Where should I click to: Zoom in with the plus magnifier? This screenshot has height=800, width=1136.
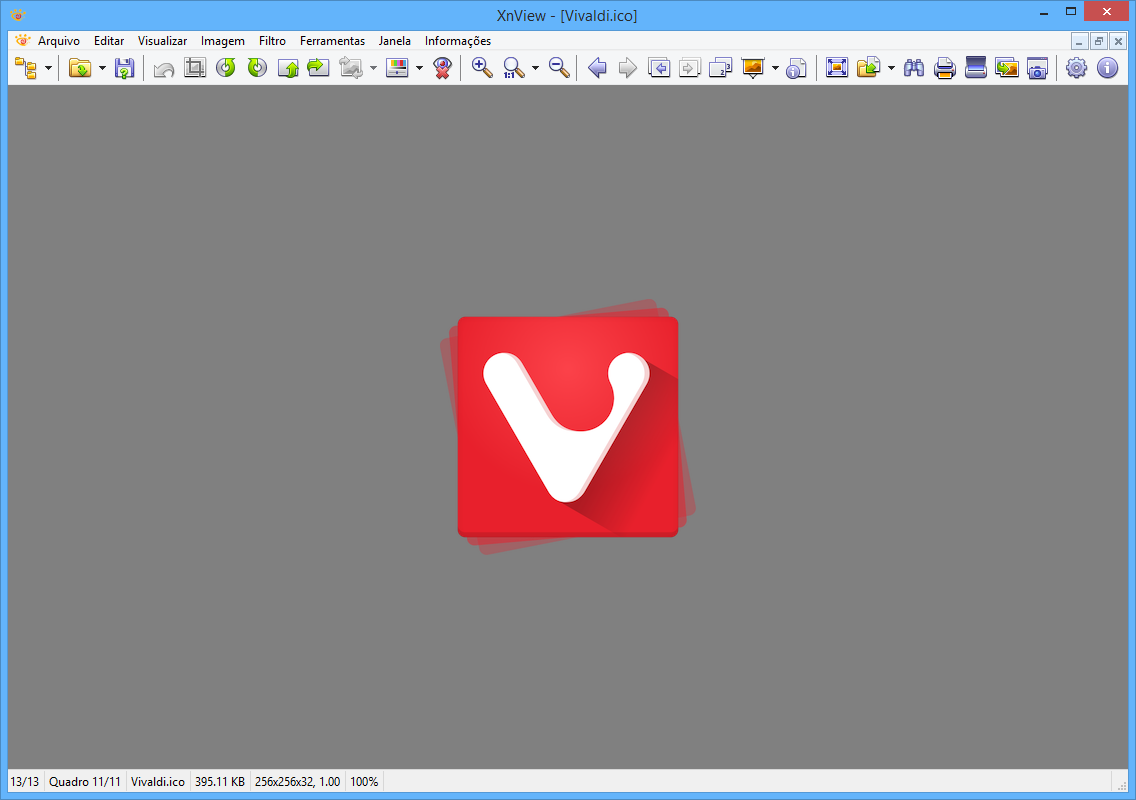[482, 68]
